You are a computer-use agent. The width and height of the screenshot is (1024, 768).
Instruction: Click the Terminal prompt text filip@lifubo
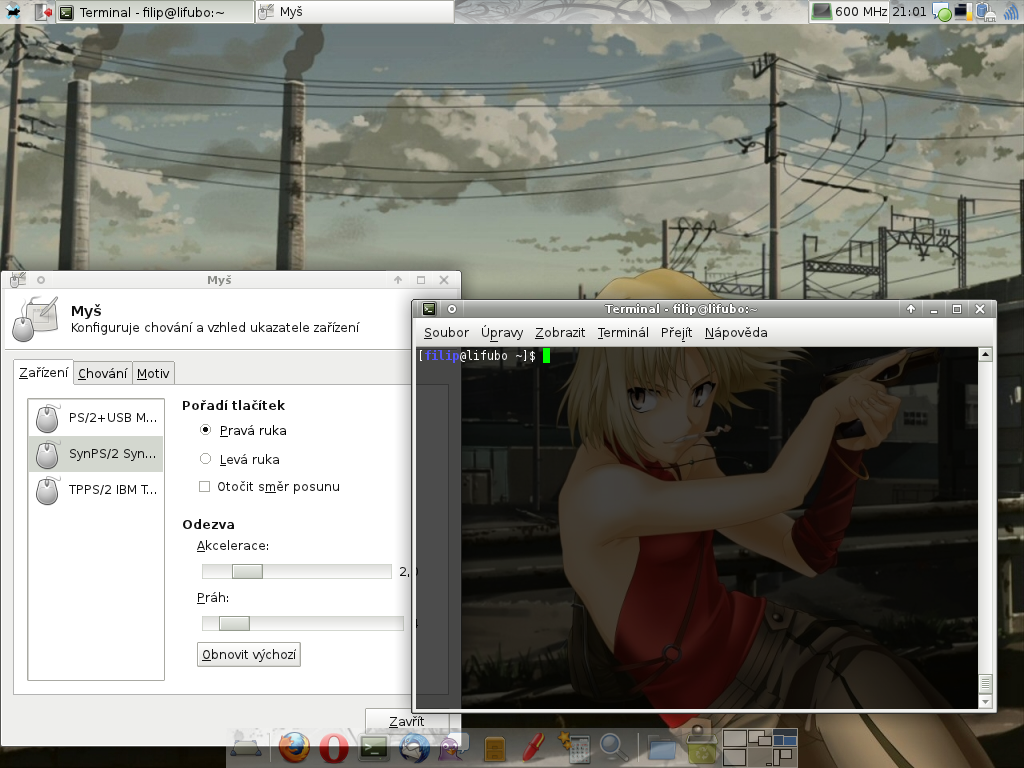coord(466,356)
